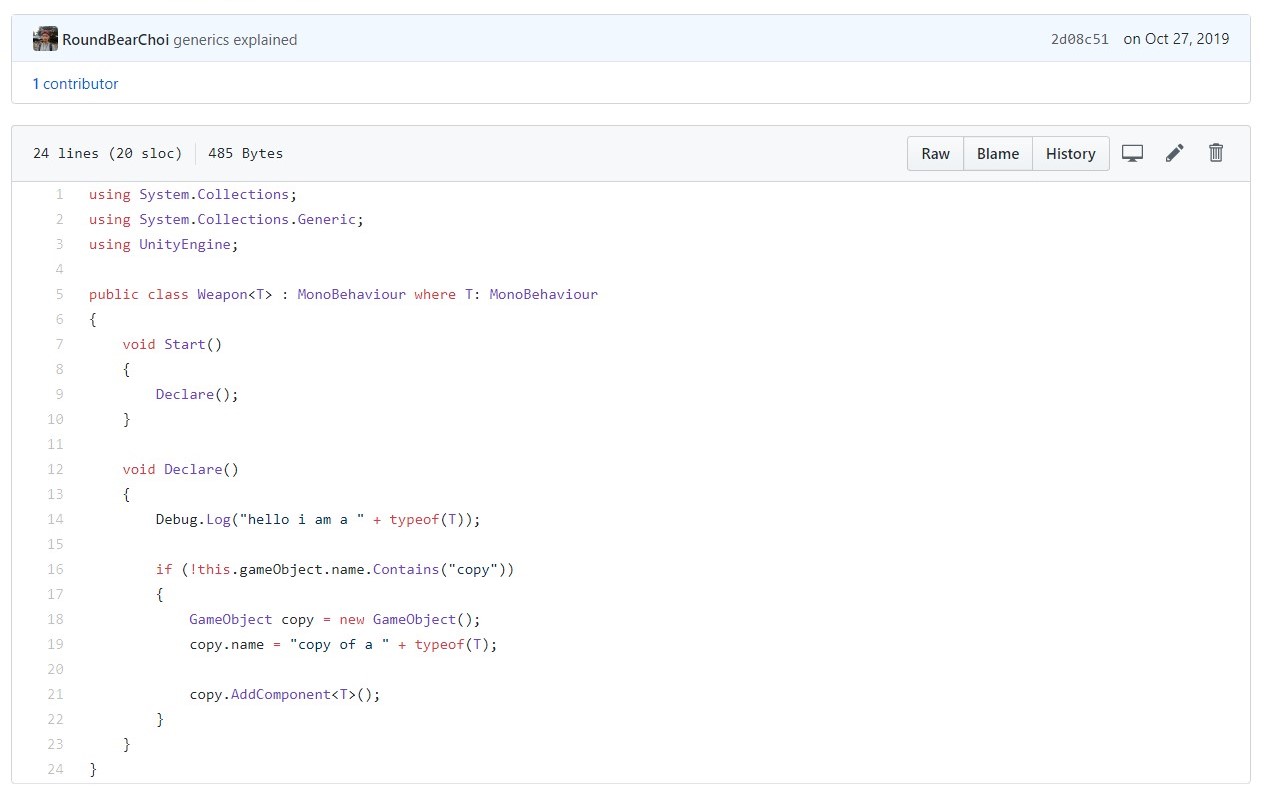
Task: Open the file History
Action: click(1071, 153)
